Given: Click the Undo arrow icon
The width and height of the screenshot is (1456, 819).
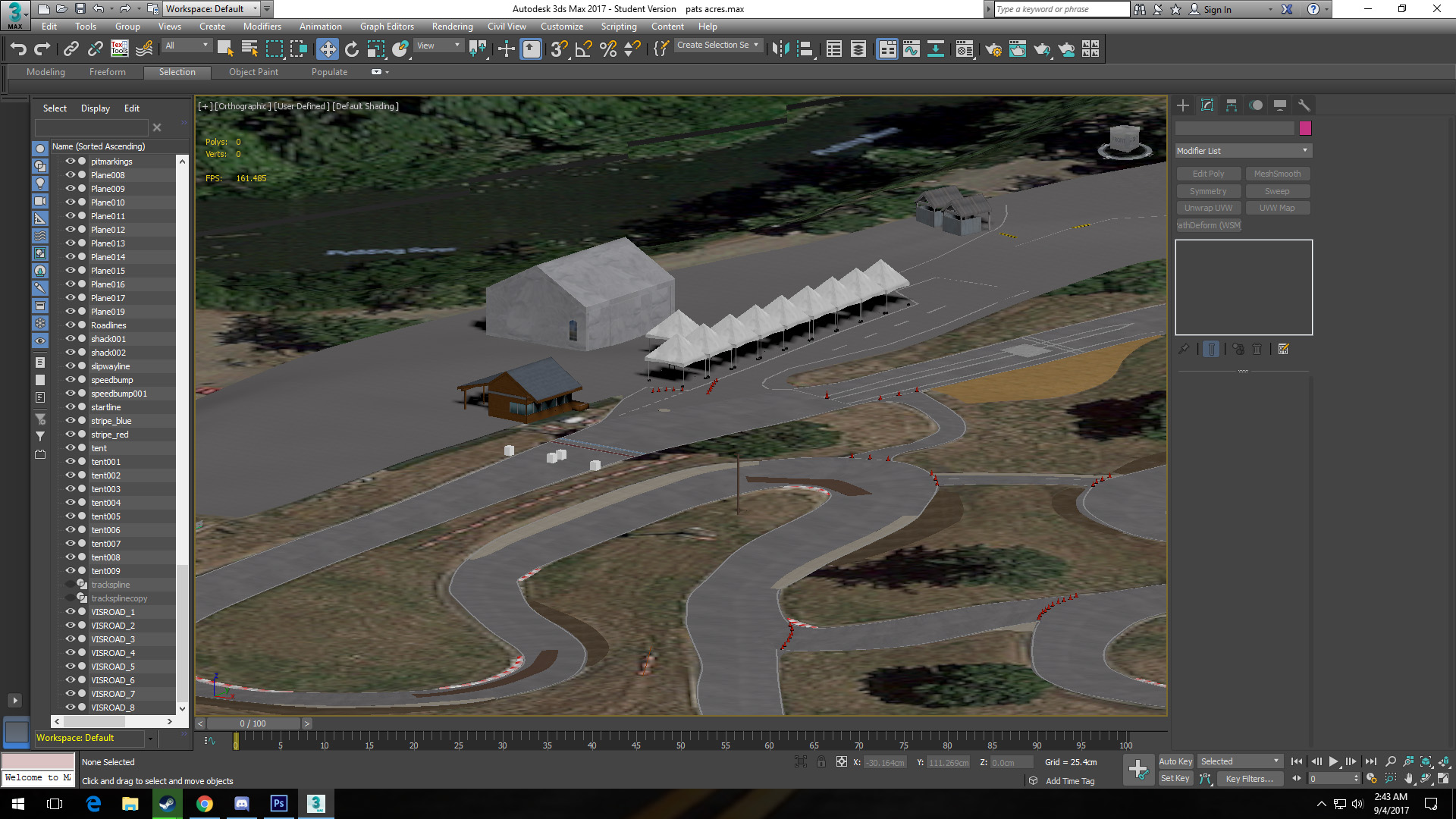Looking at the screenshot, I should coord(18,49).
